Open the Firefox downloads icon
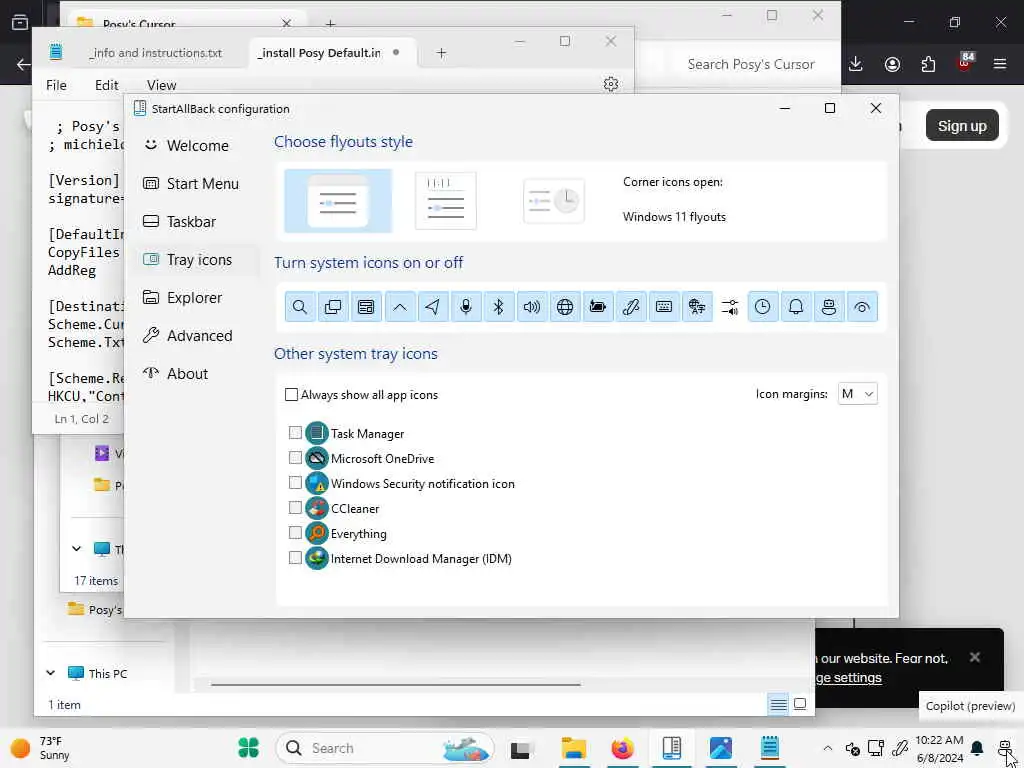The image size is (1024, 768). [x=856, y=64]
